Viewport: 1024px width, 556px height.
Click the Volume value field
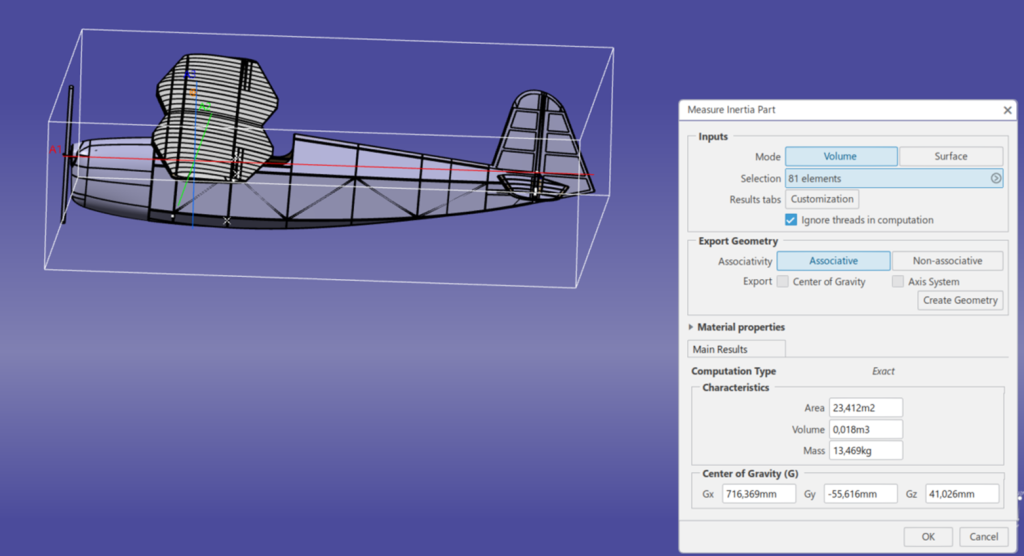[x=866, y=429]
